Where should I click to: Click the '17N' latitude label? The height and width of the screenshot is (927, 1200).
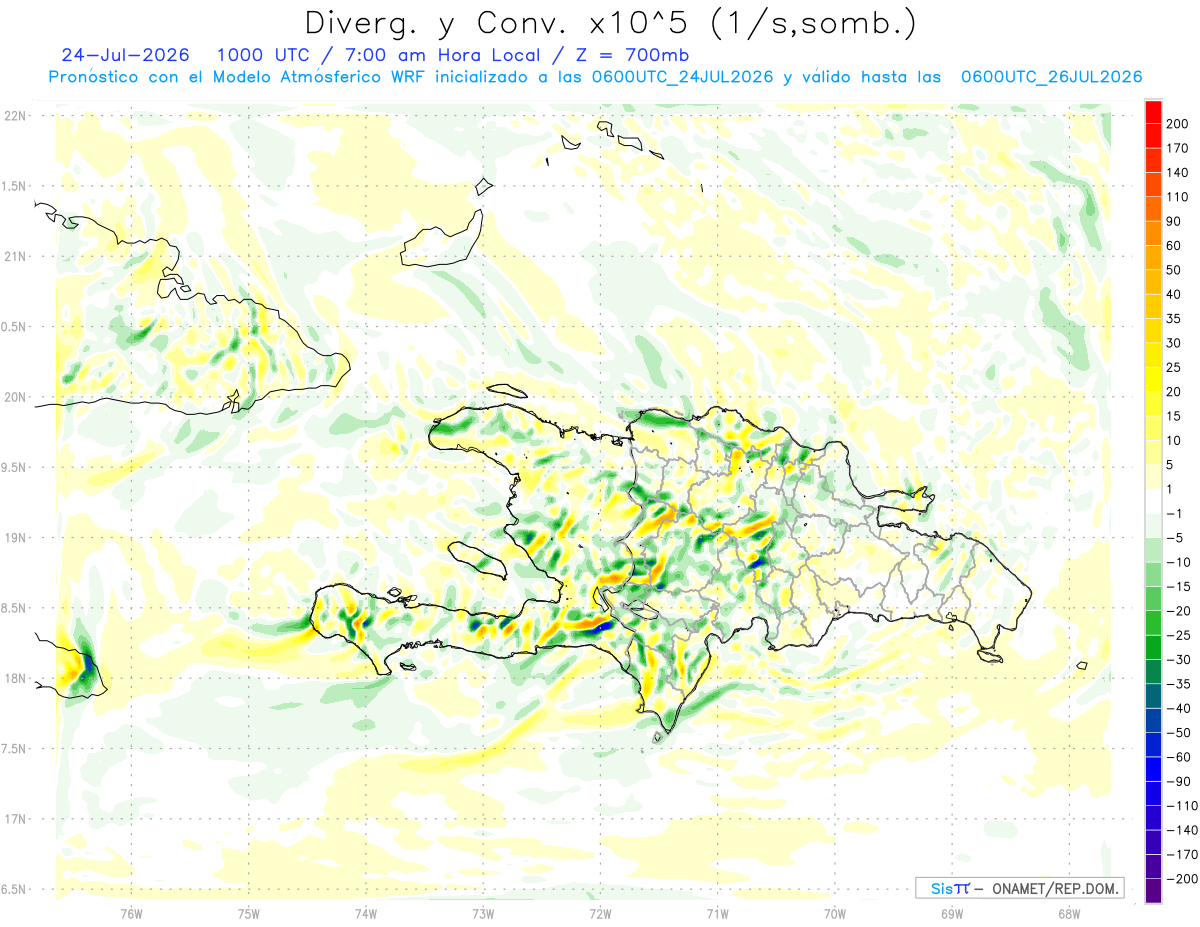14,818
